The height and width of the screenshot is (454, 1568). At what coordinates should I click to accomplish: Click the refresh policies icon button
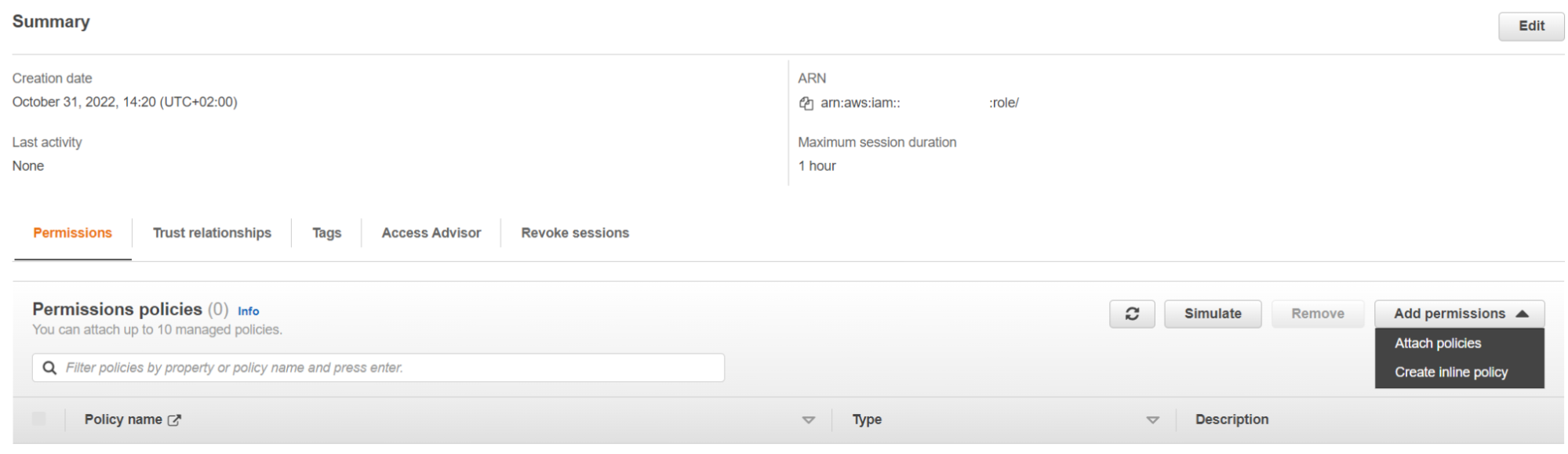pyautogui.click(x=1131, y=314)
